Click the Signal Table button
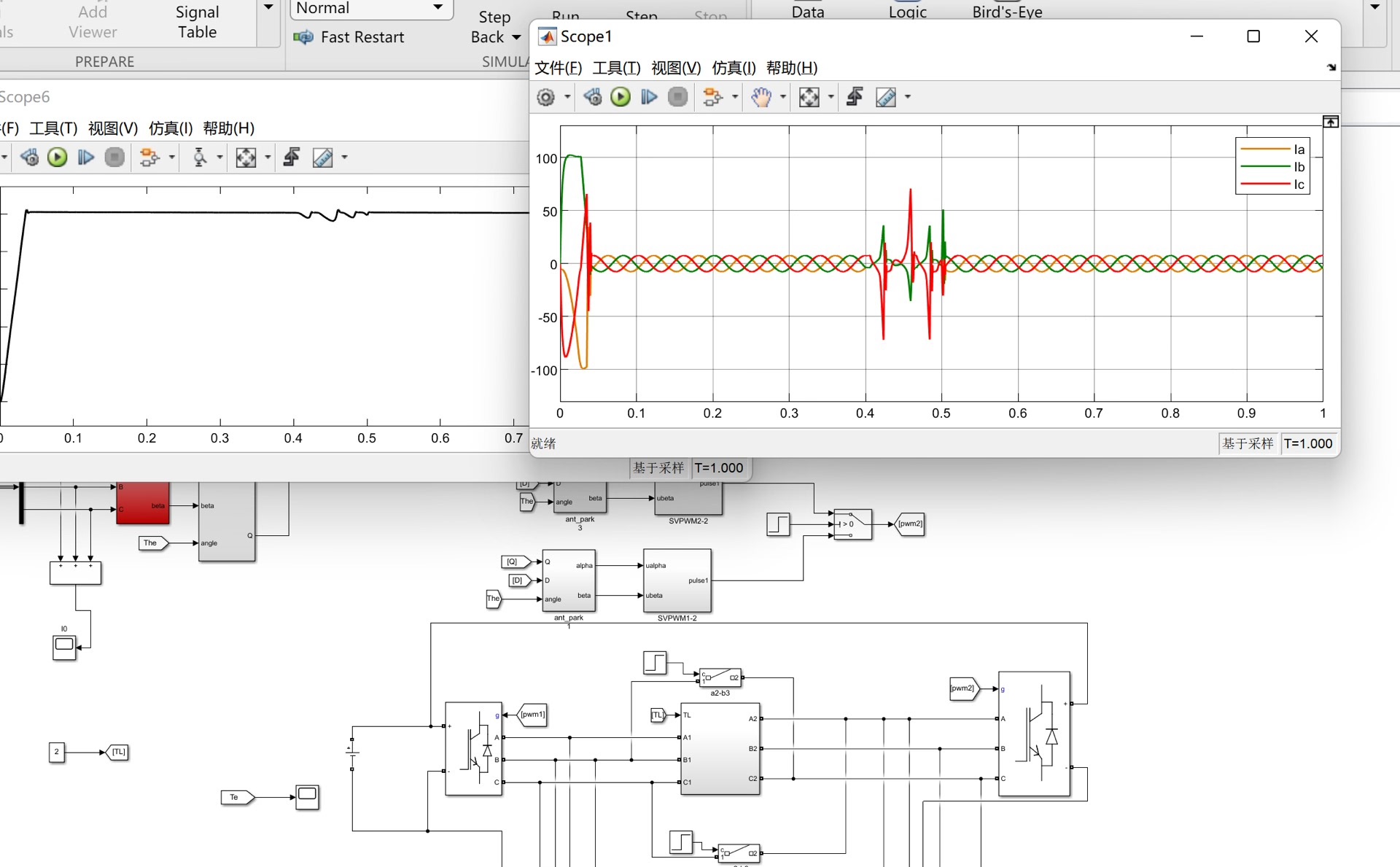This screenshot has width=1400, height=867. [197, 22]
